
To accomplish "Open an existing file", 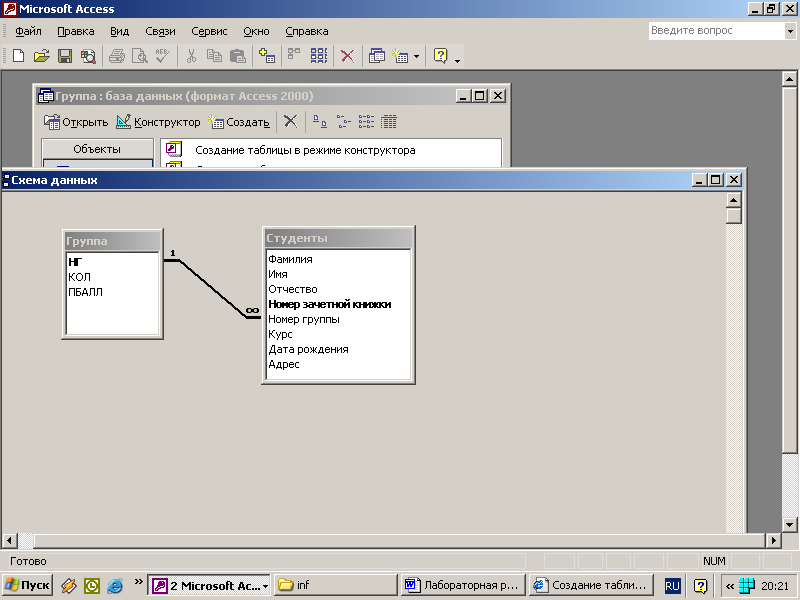I will click(x=41, y=56).
